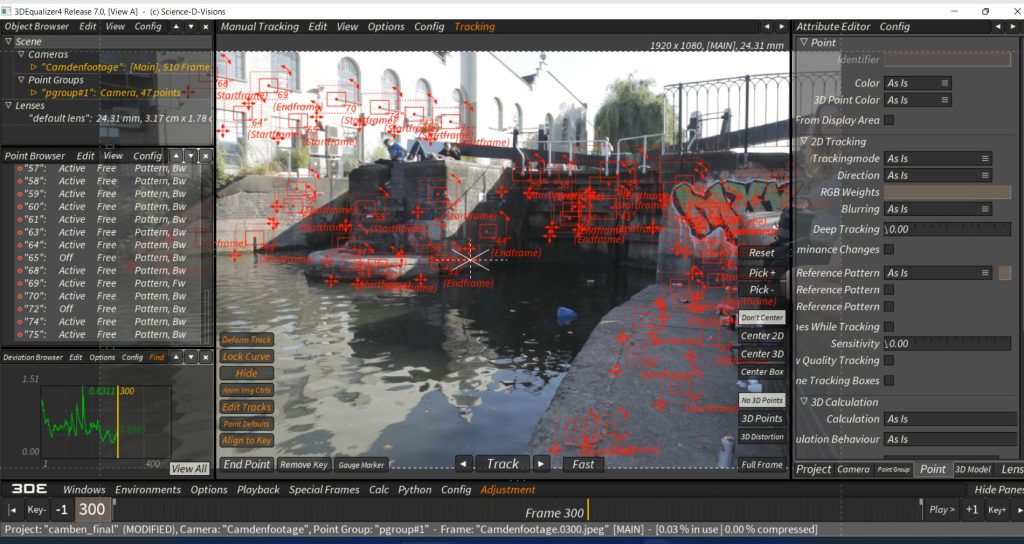
Task: Toggle From Display Area checkbox
Action: pyautogui.click(x=889, y=120)
